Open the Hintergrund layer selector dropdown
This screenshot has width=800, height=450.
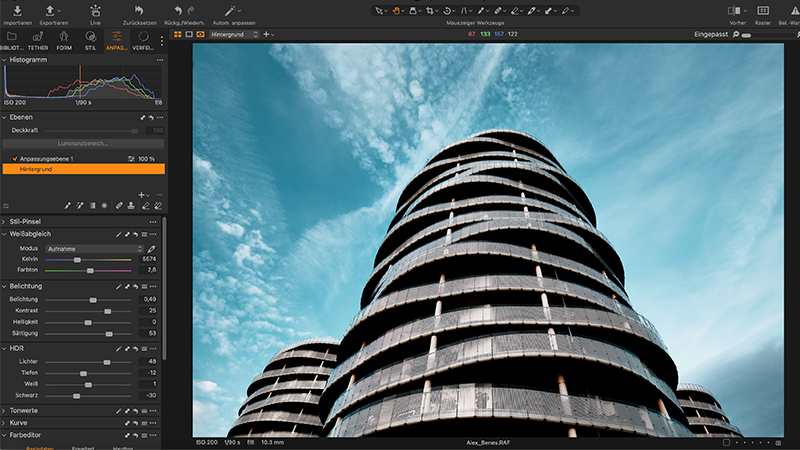[233, 34]
